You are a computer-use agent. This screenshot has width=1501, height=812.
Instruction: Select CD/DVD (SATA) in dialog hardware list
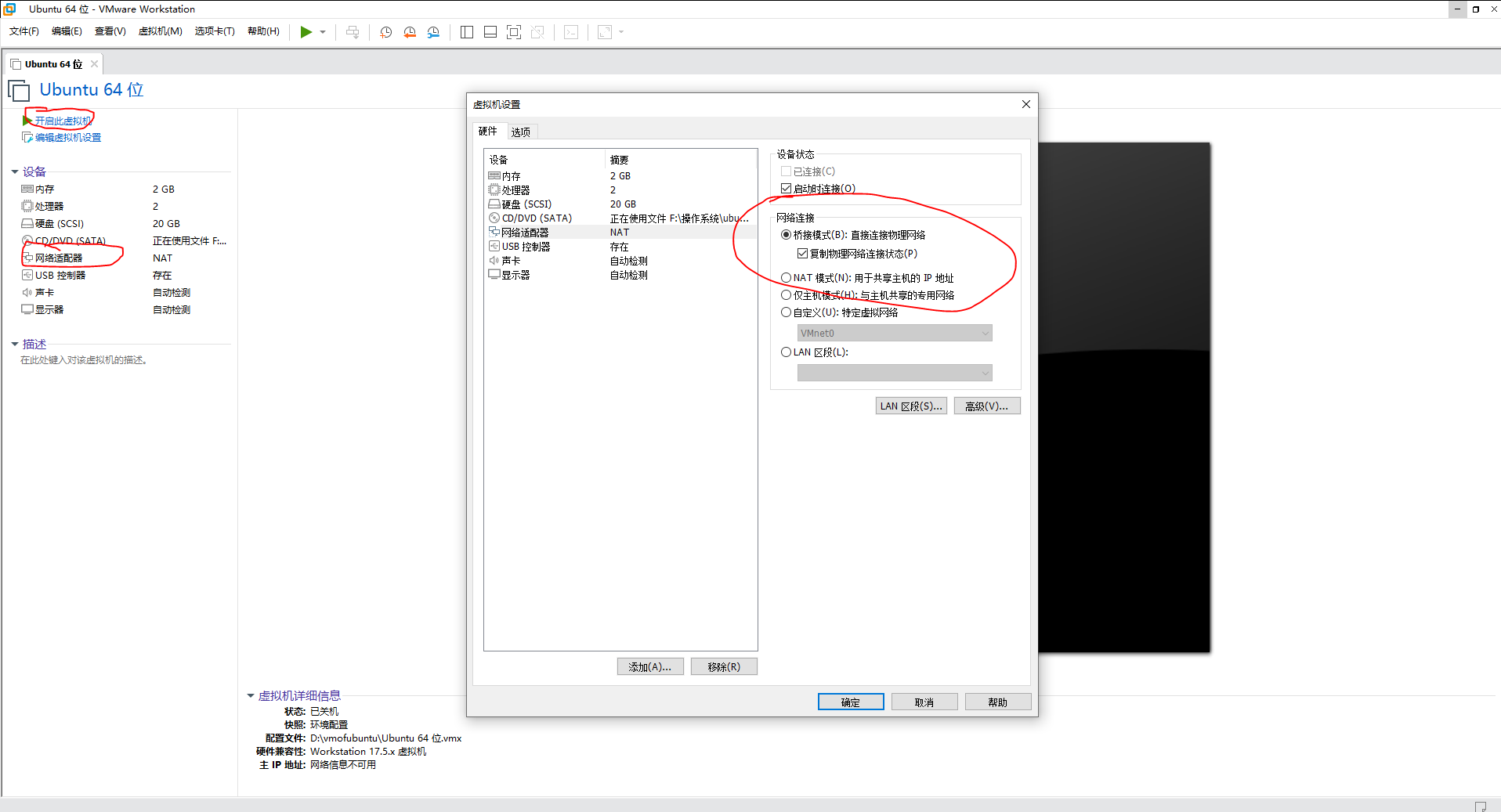click(620, 218)
